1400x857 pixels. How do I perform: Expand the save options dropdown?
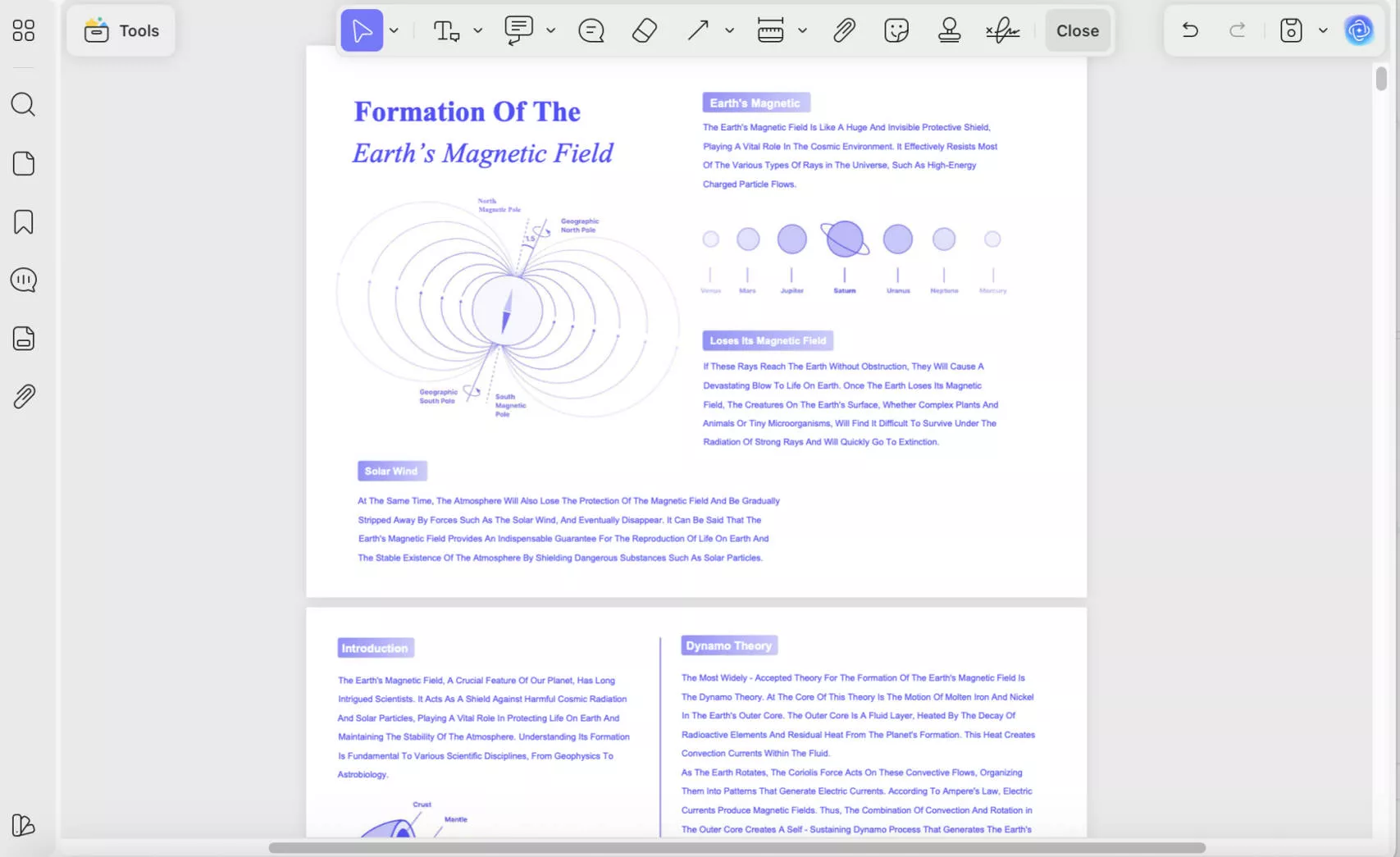[1323, 31]
